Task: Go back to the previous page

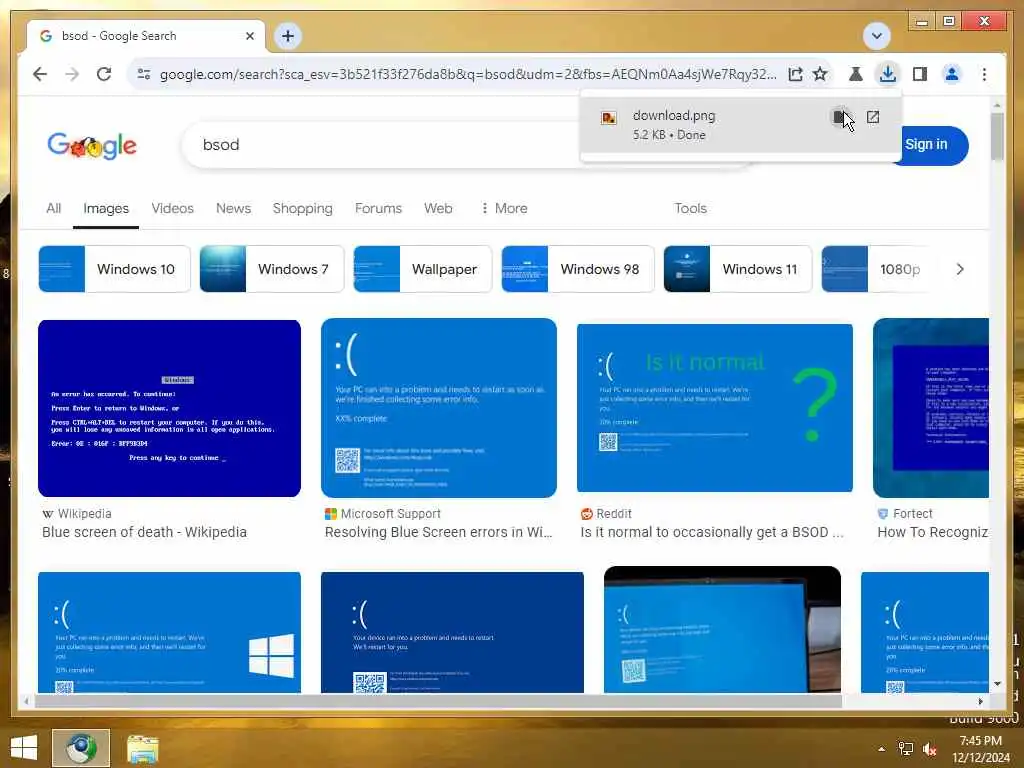Action: [x=40, y=74]
